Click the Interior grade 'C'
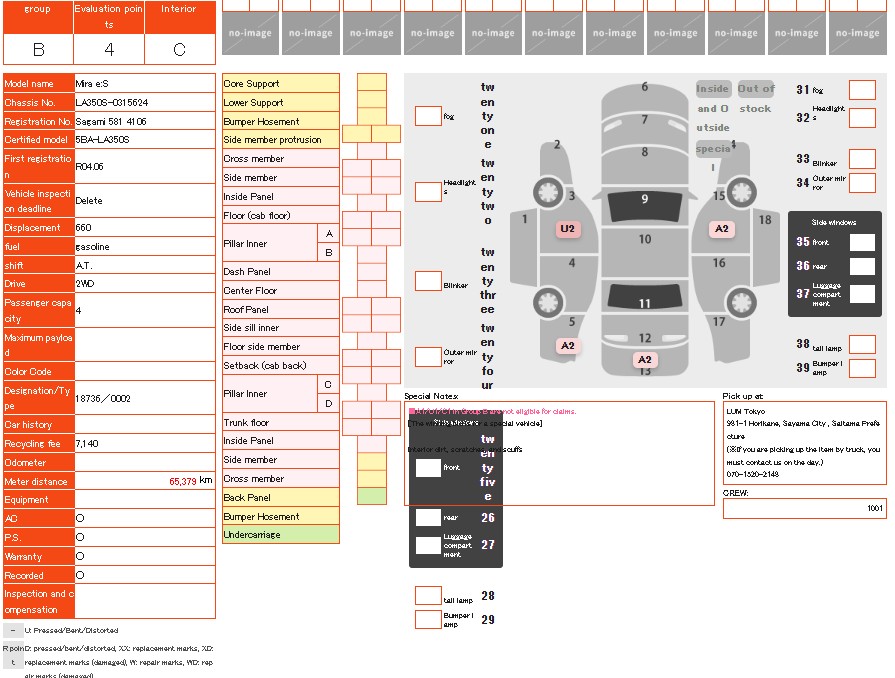Screen dimensions: 895x678 pyautogui.click(x=180, y=50)
